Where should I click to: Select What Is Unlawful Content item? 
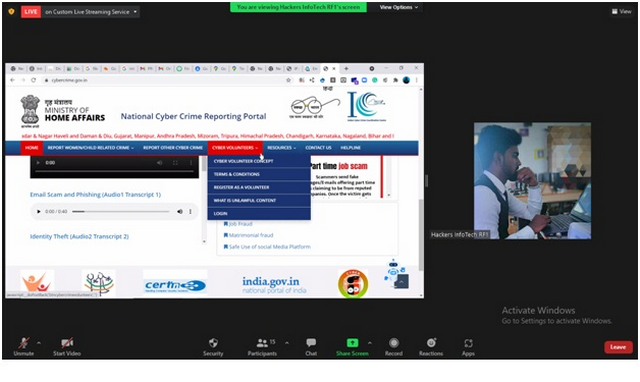[259, 200]
